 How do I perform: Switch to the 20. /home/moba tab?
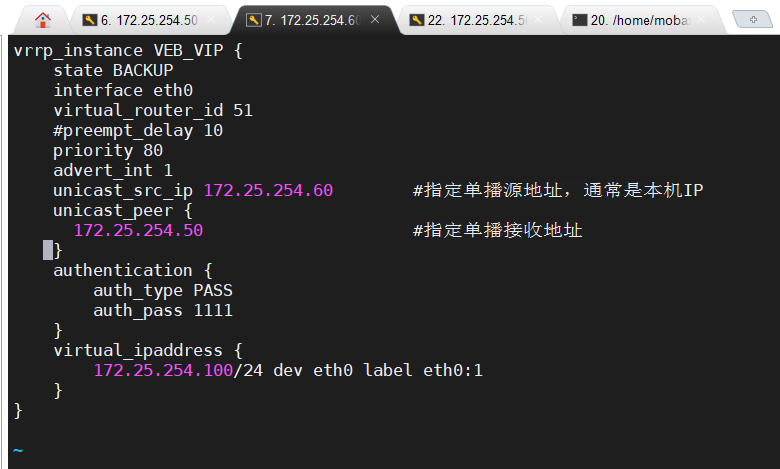point(641,20)
